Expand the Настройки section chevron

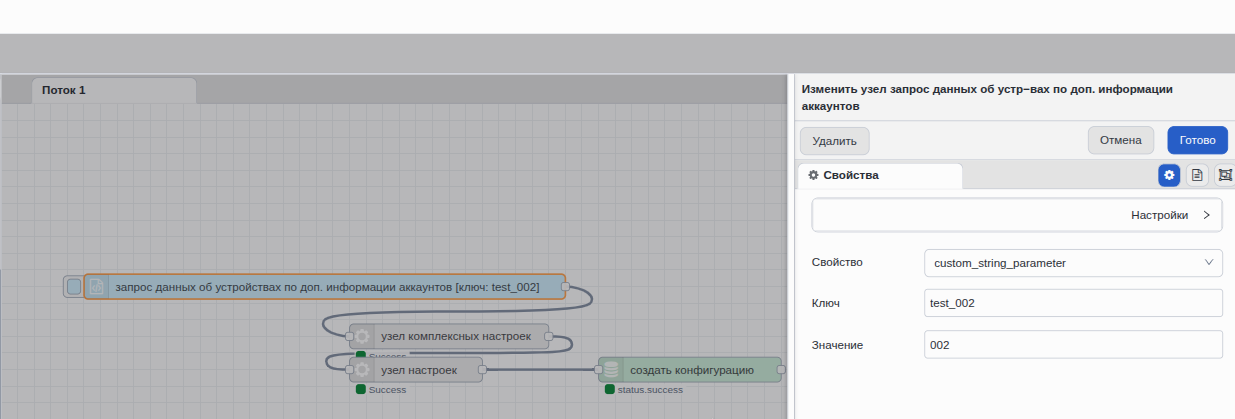pyautogui.click(x=1207, y=215)
